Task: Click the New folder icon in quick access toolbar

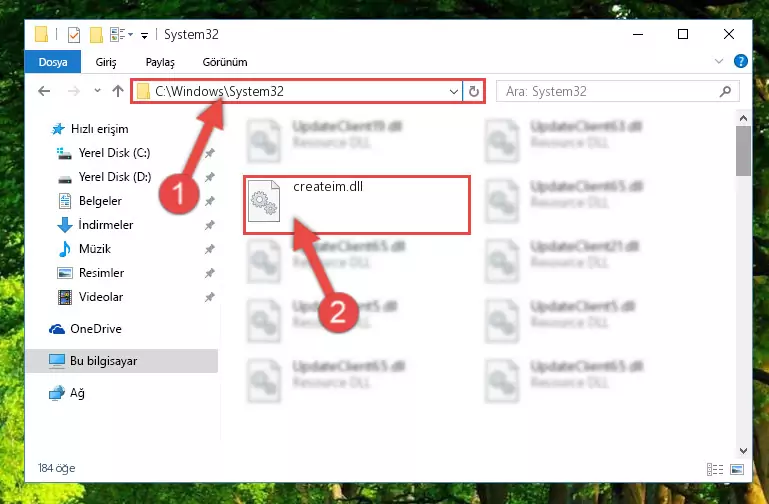Action: [x=96, y=35]
